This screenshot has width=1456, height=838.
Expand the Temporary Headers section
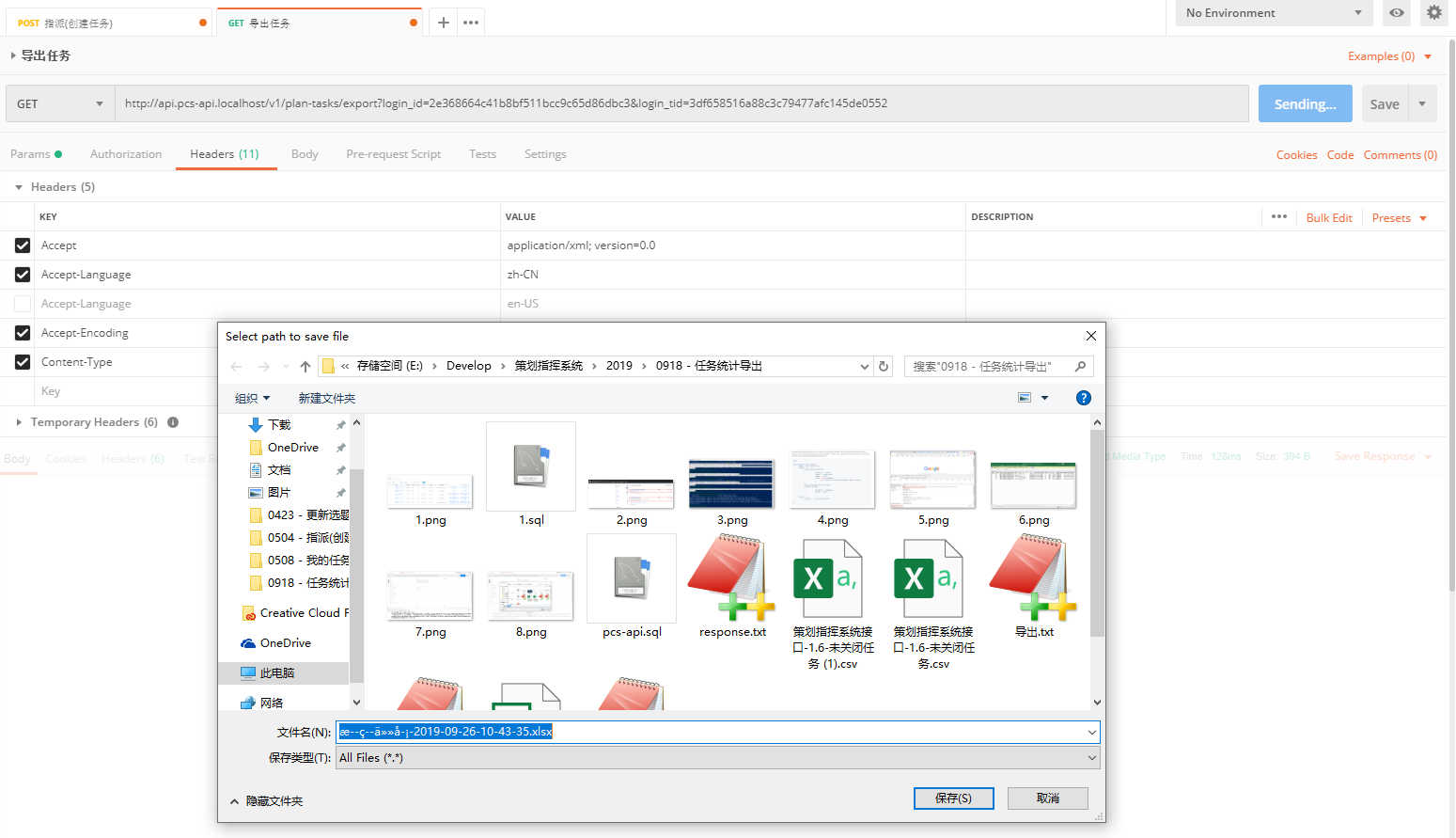[x=19, y=422]
